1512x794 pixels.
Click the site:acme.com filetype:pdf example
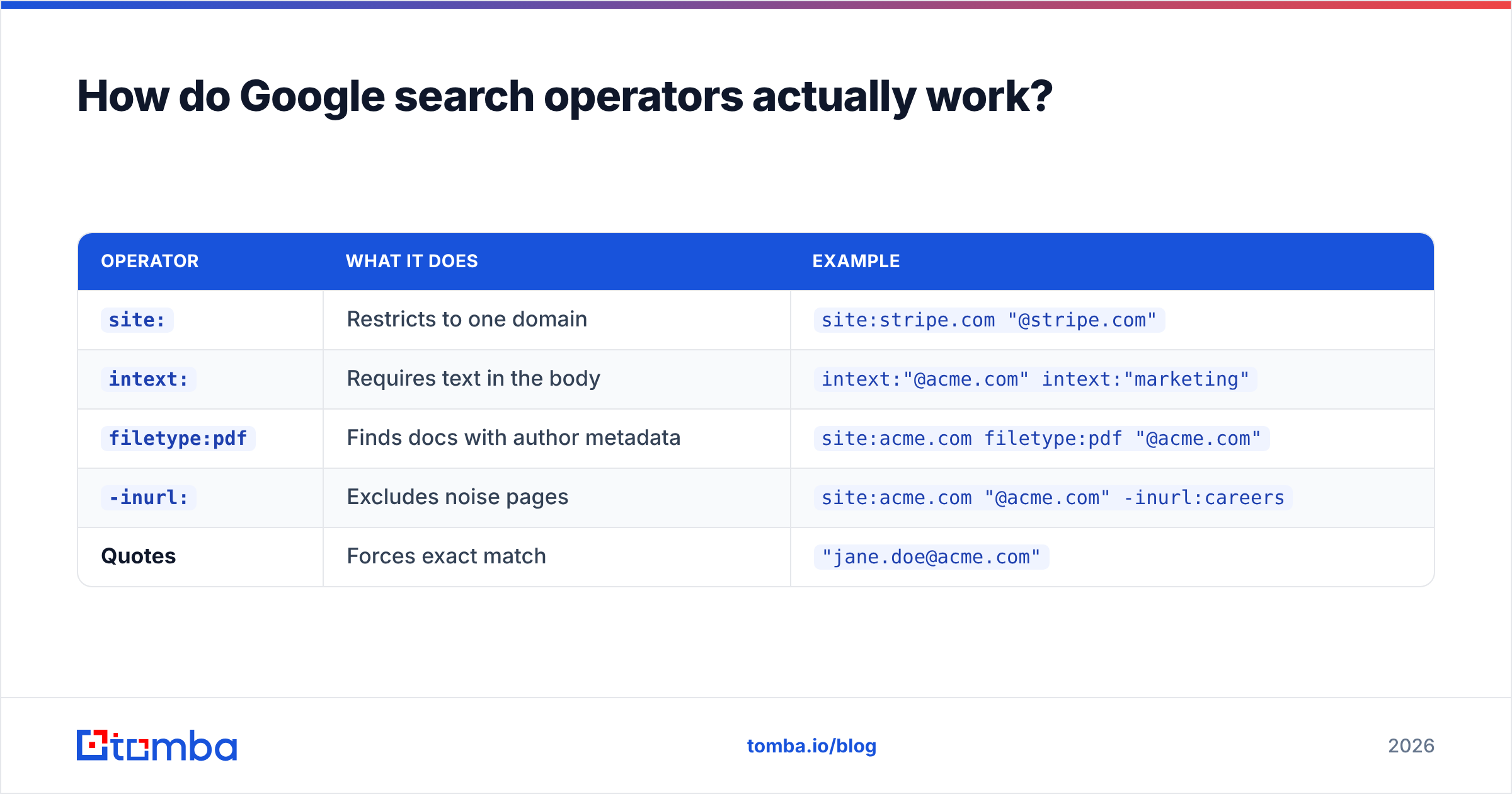coord(1041,439)
